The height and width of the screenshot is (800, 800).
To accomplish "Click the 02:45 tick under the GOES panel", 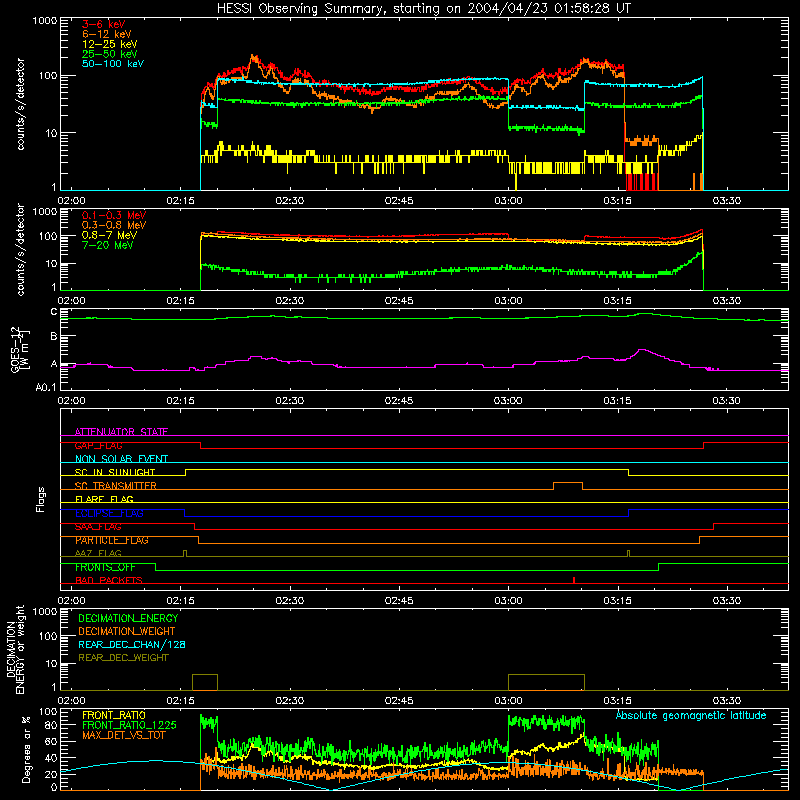I will pos(399,401).
